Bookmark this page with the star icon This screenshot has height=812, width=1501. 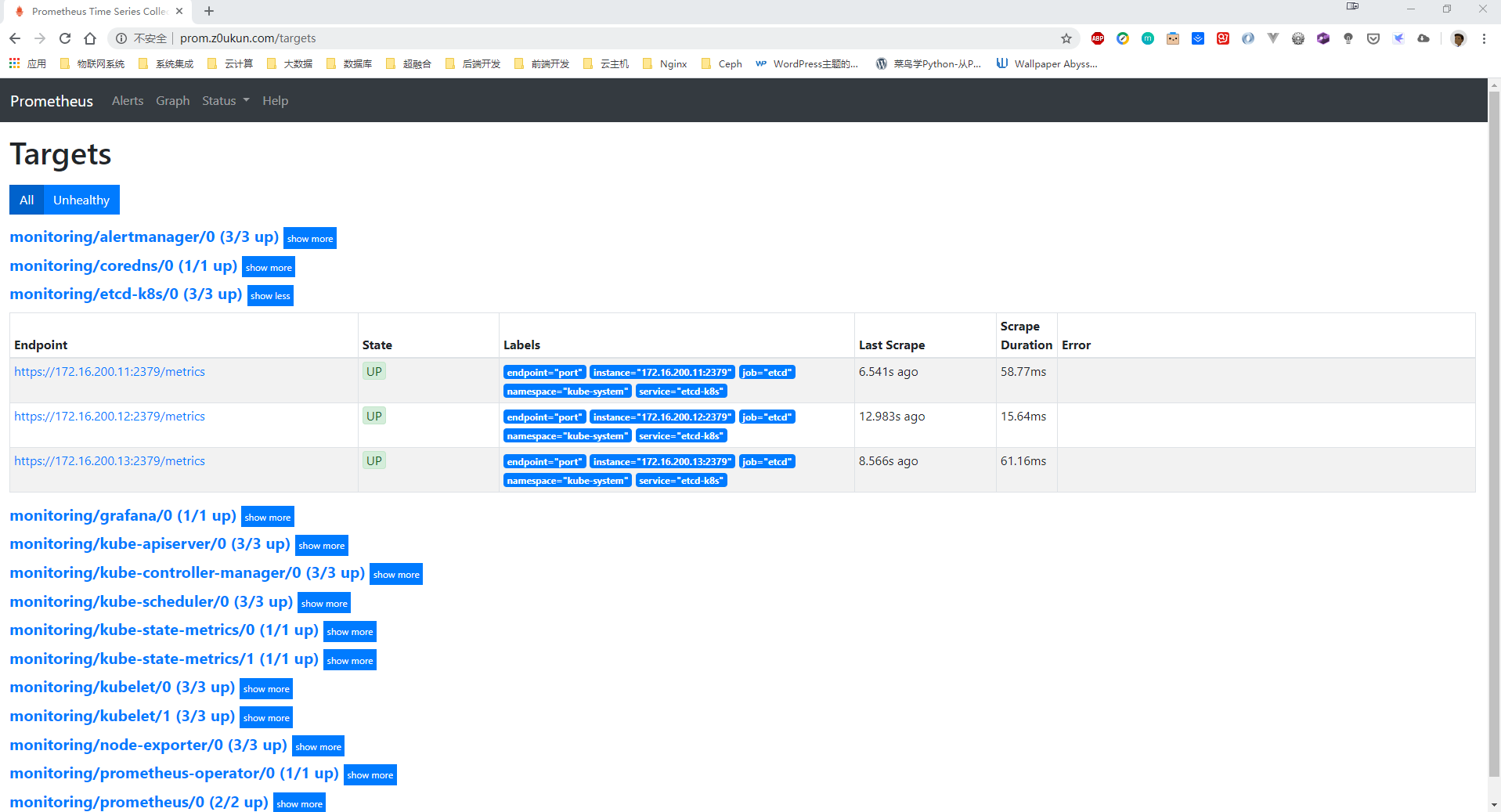pos(1066,38)
